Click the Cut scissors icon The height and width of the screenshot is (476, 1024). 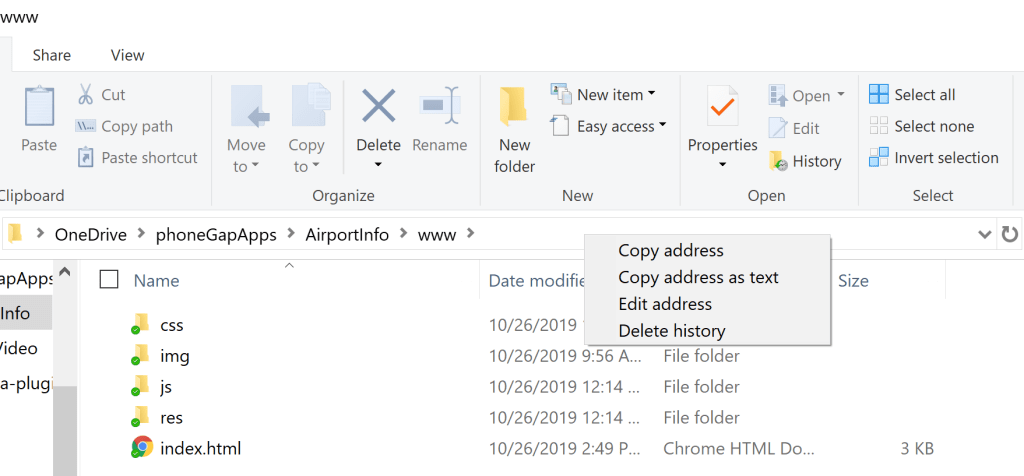click(x=86, y=95)
